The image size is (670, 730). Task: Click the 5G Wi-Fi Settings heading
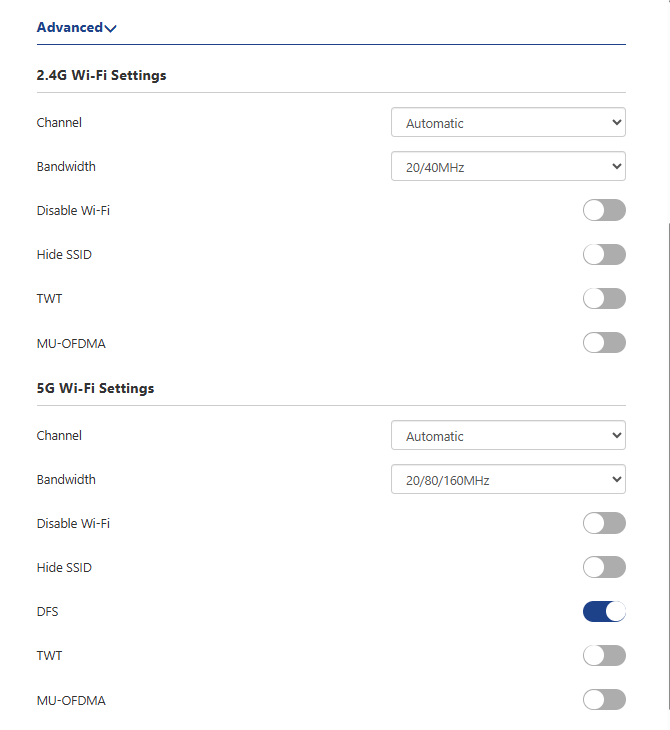[95, 388]
